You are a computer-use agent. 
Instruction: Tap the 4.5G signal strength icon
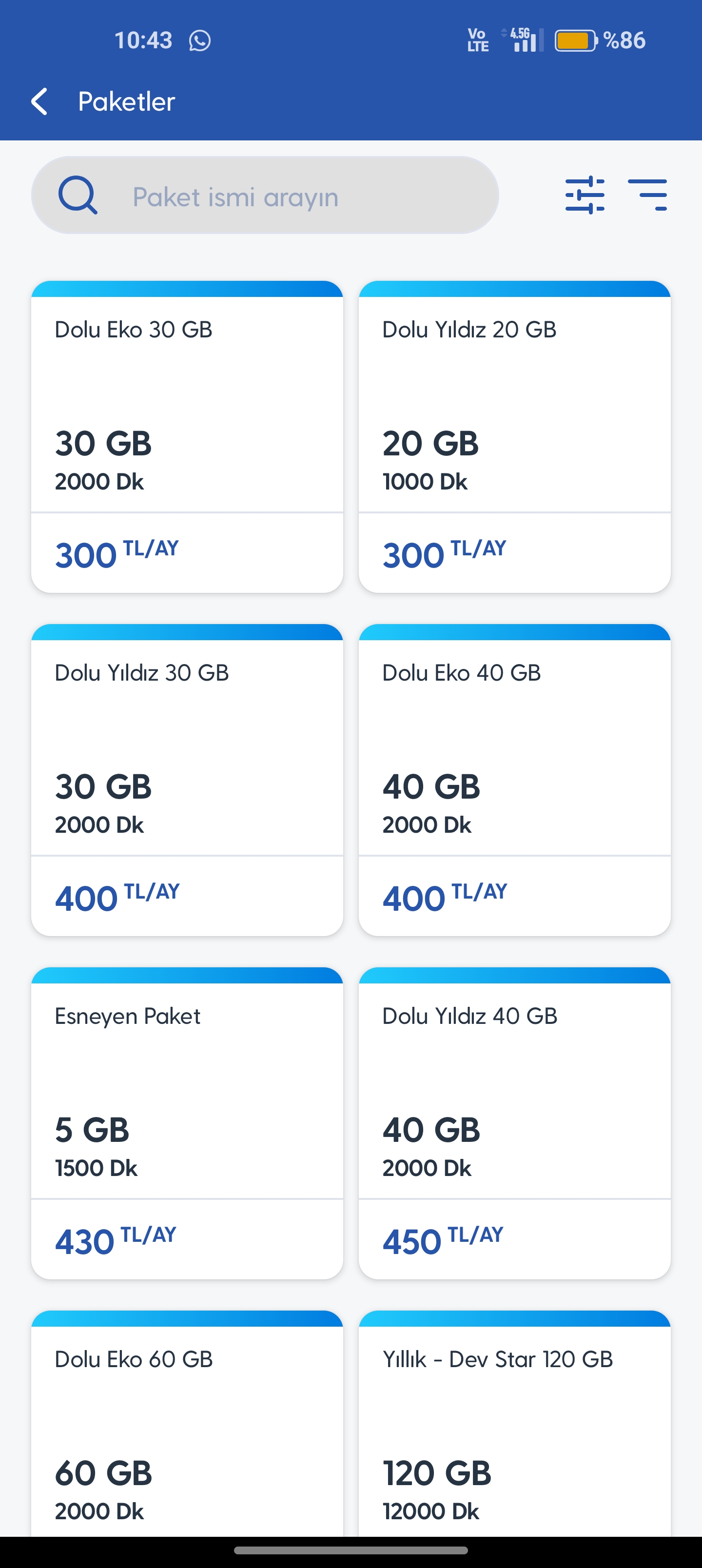[524, 40]
